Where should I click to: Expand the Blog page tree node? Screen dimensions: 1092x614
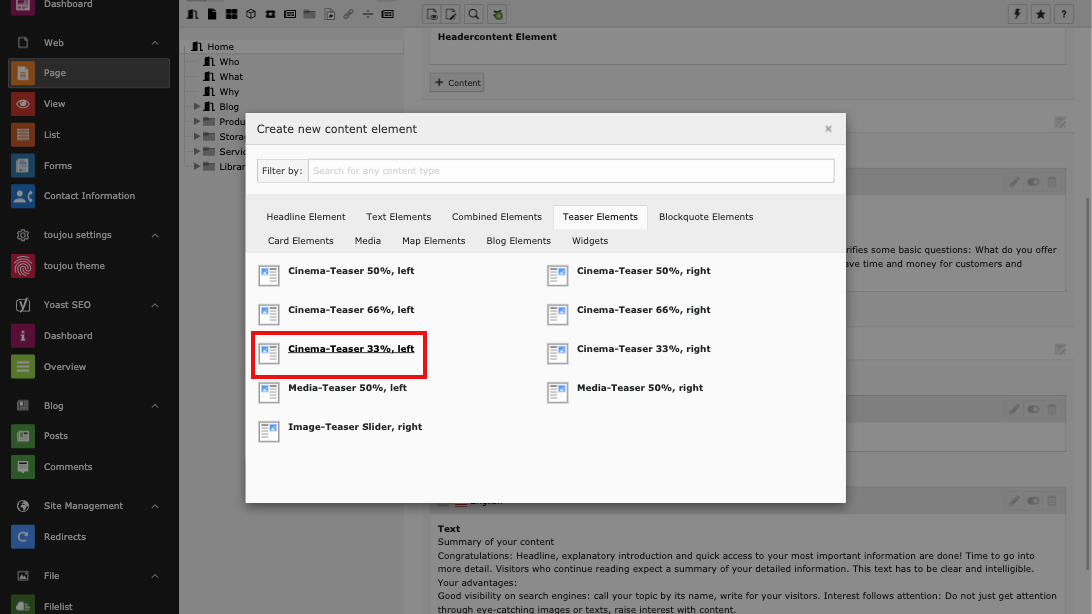(197, 107)
